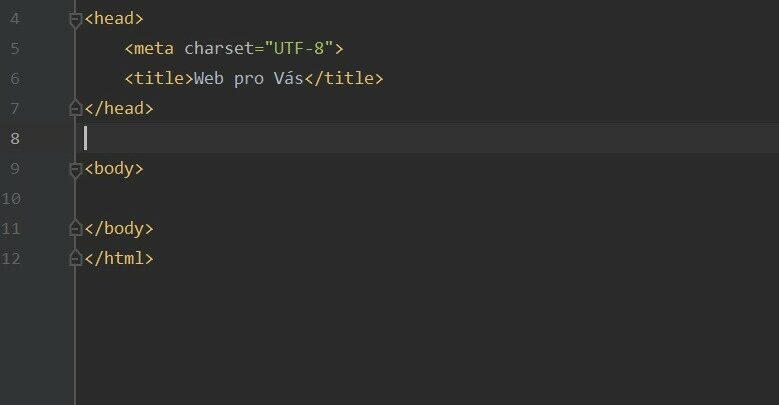The image size is (779, 405).
Task: Collapse the body tag fold marker
Action: (x=75, y=170)
